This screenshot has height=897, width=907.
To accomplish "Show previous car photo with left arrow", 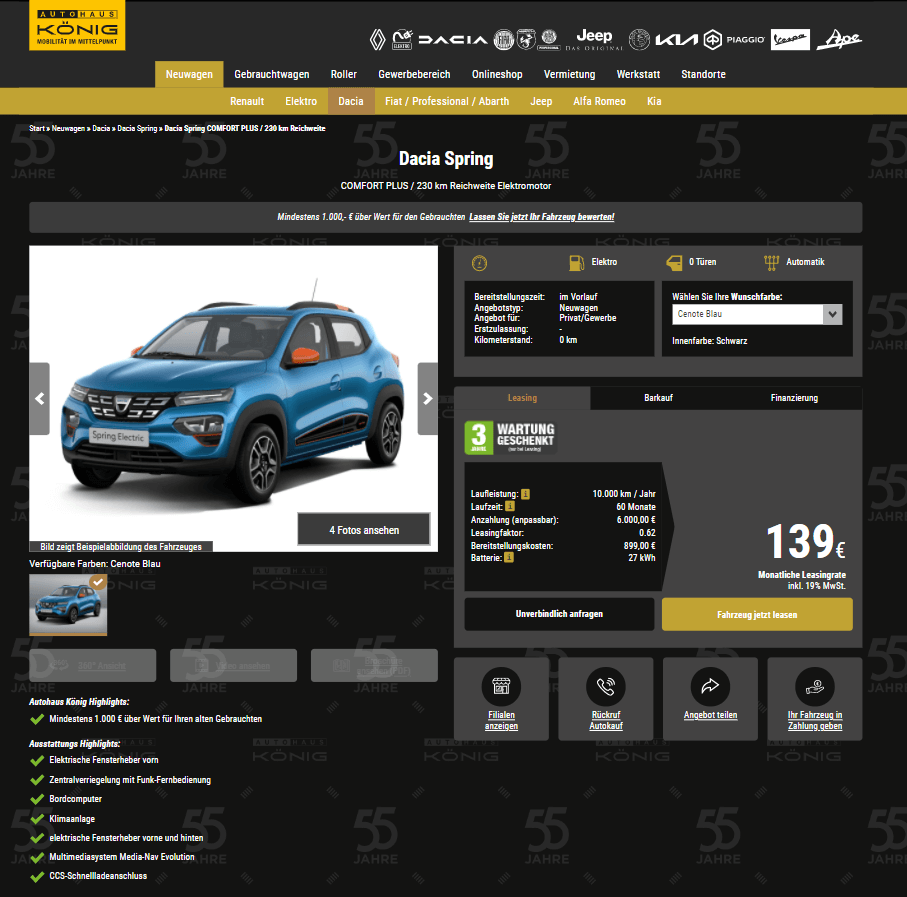I will (39, 398).
